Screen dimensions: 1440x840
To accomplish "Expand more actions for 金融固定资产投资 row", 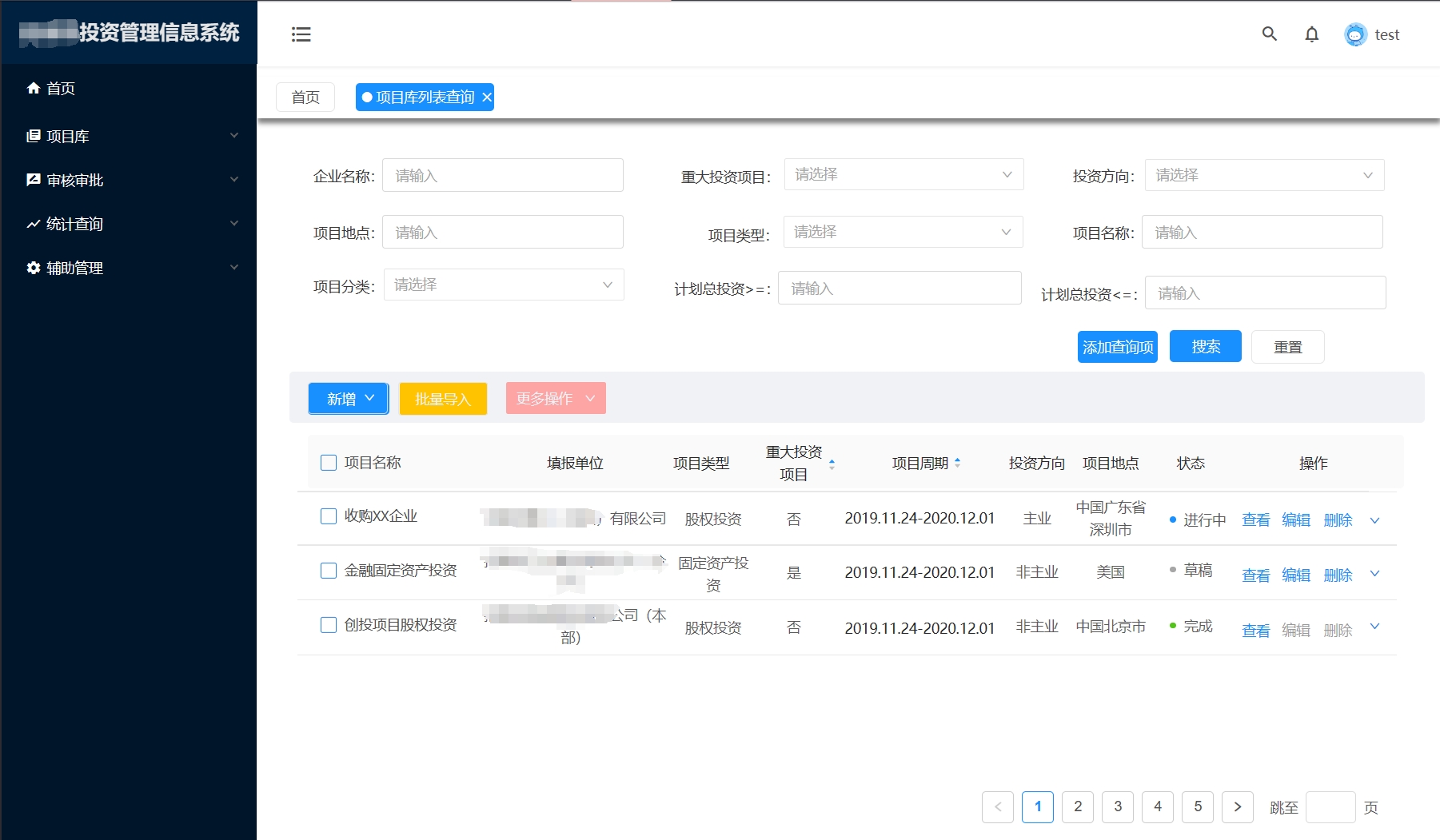I will click(1374, 574).
